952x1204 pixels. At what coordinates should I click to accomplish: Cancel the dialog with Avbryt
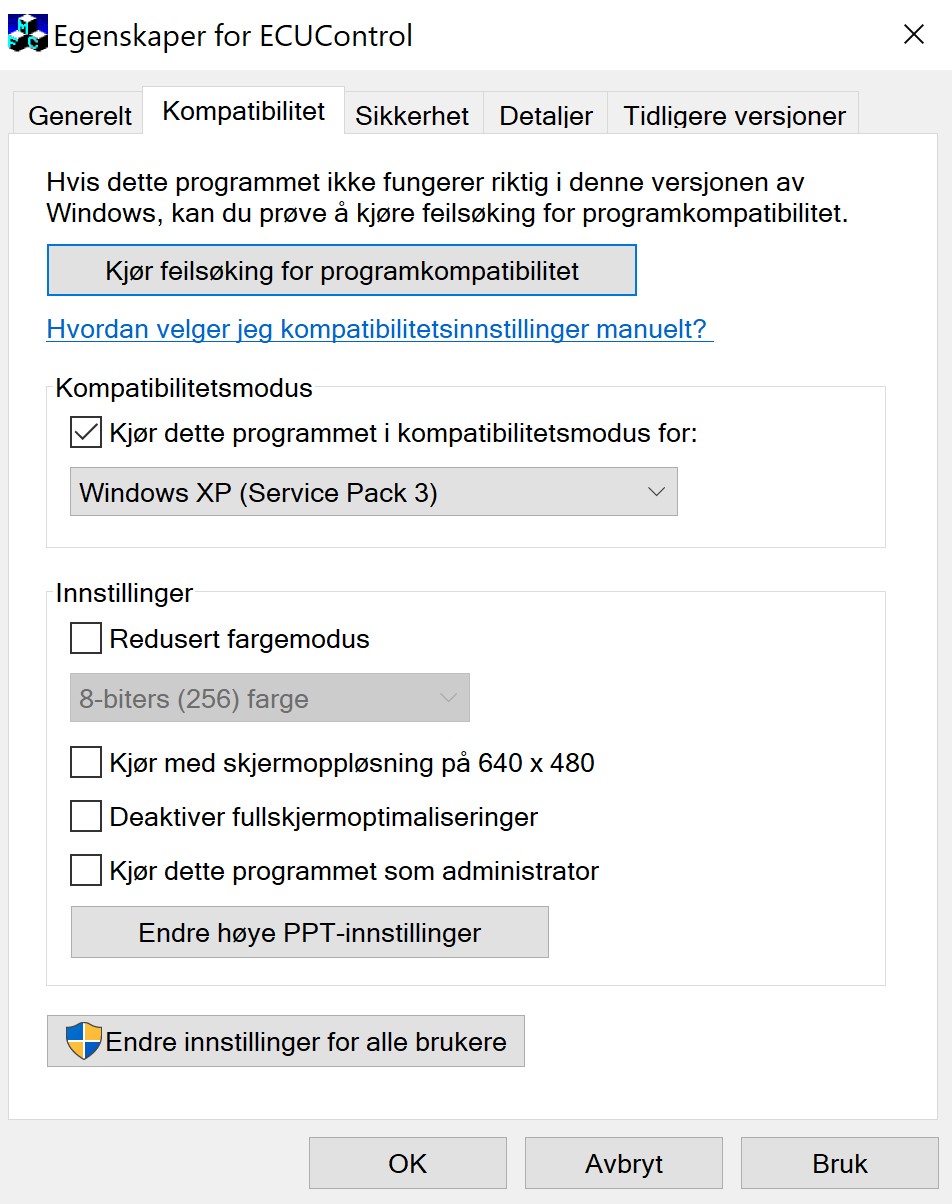623,1163
